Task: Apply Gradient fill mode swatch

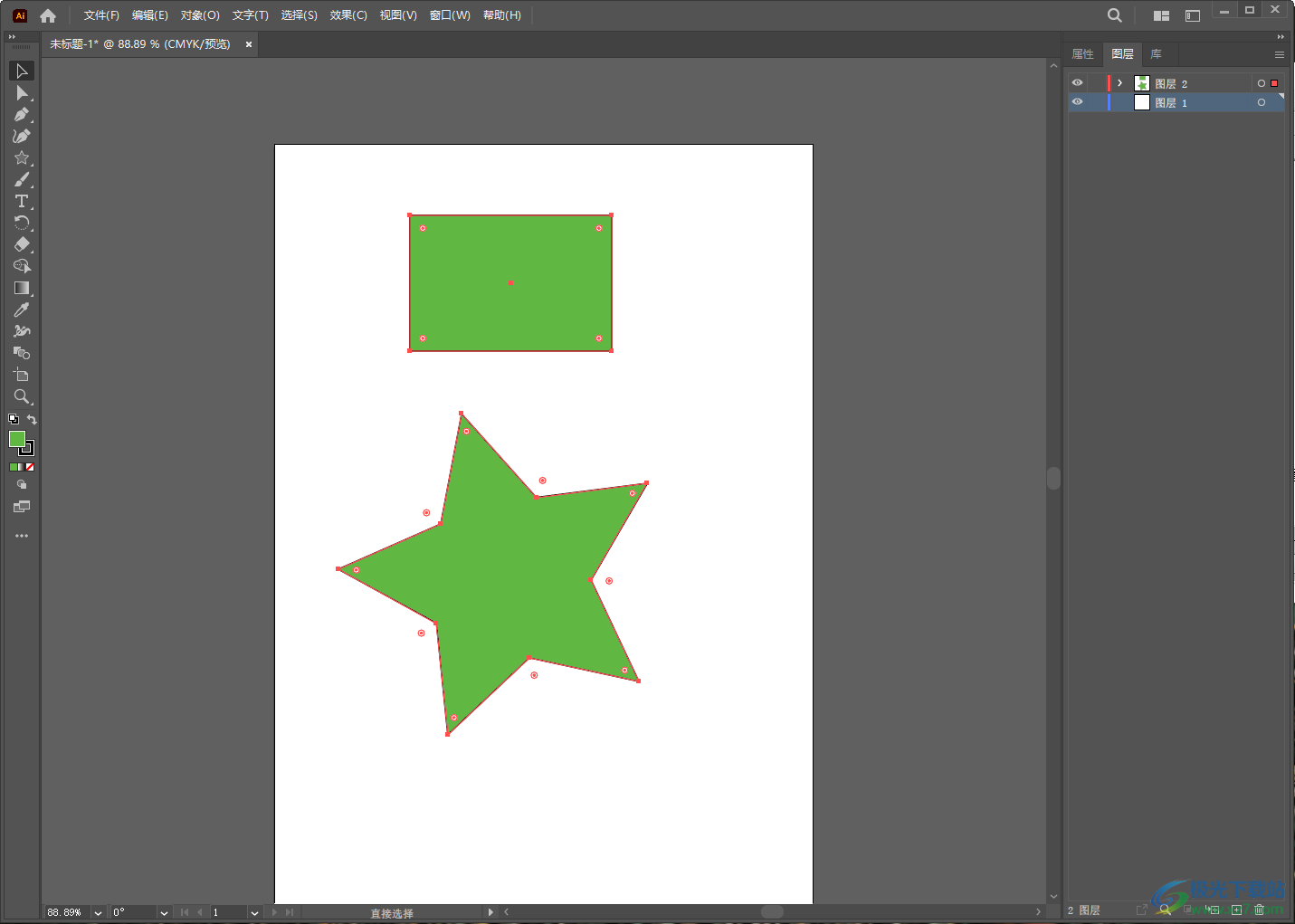Action: pyautogui.click(x=22, y=467)
